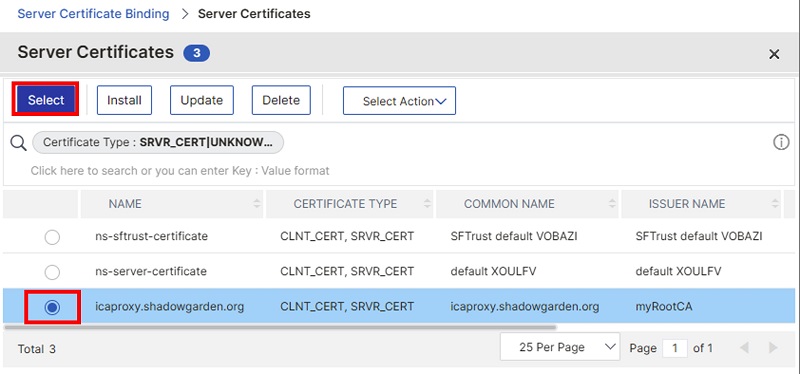Select ns-server-certificate radio button
Screen dimensions: 800x374
52,272
